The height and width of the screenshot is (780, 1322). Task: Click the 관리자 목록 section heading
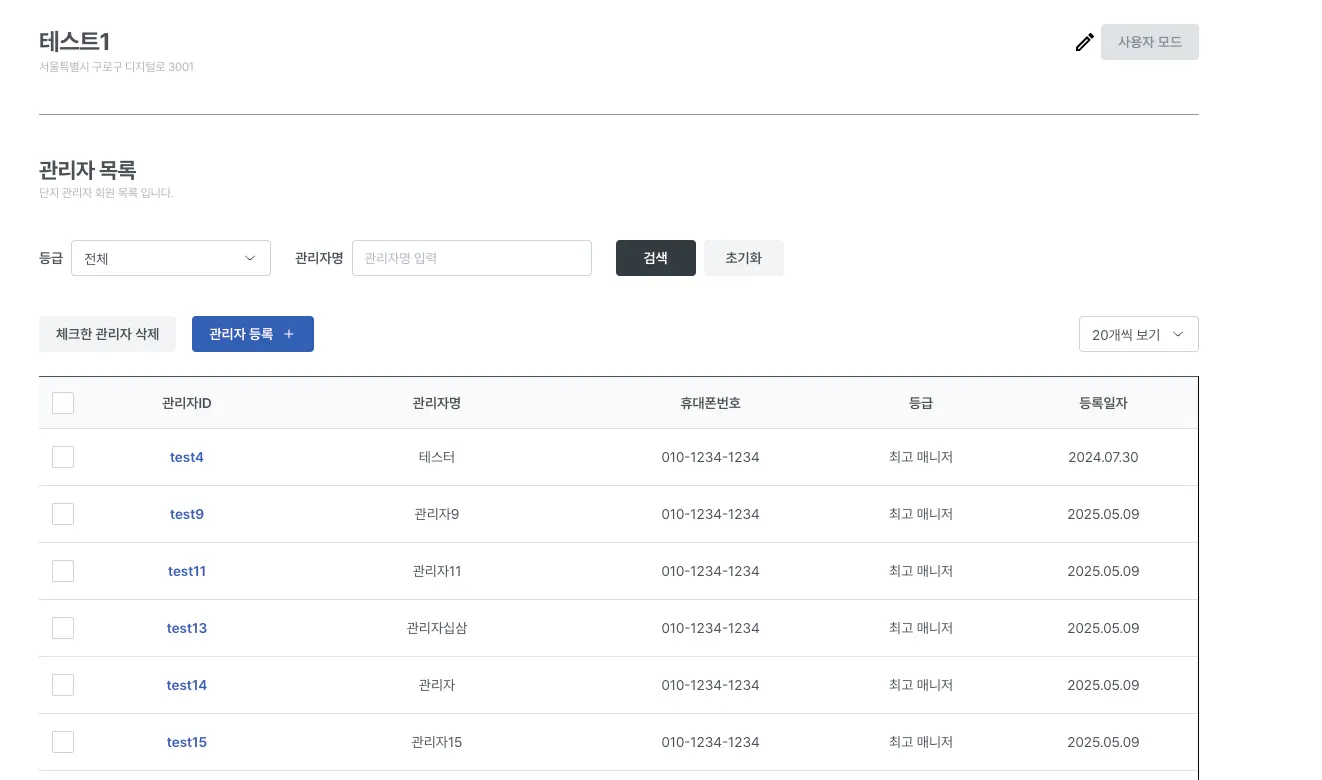(88, 170)
